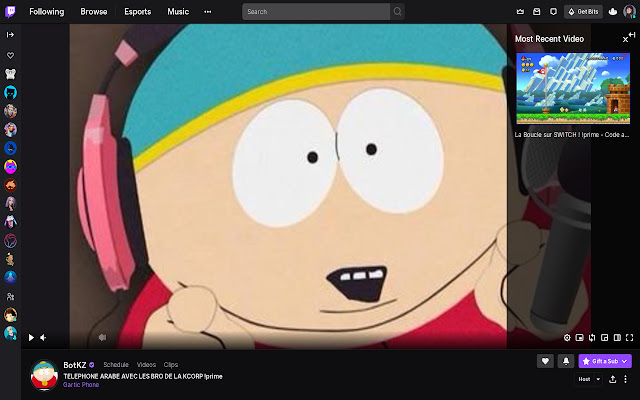This screenshot has height=400, width=640.
Task: Open the Gartic Phone category link
Action: pos(81,384)
